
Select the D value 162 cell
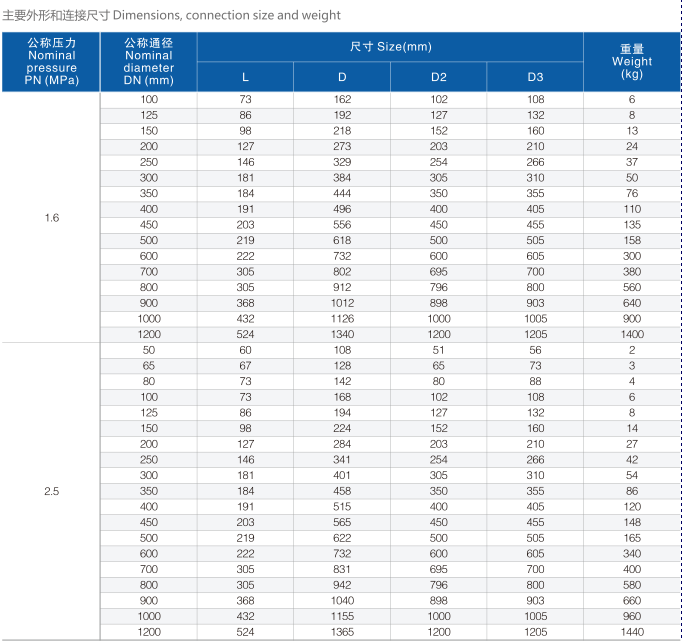(x=342, y=99)
